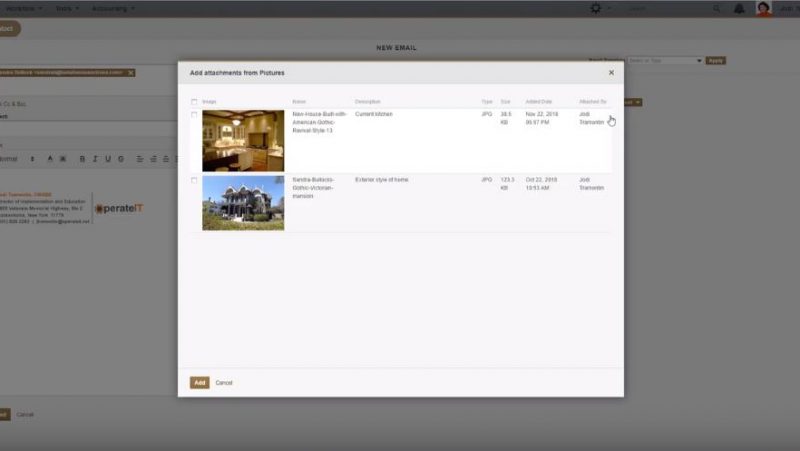Tick the select-all checkbox in header
Image resolution: width=800 pixels, height=451 pixels.
pos(194,102)
